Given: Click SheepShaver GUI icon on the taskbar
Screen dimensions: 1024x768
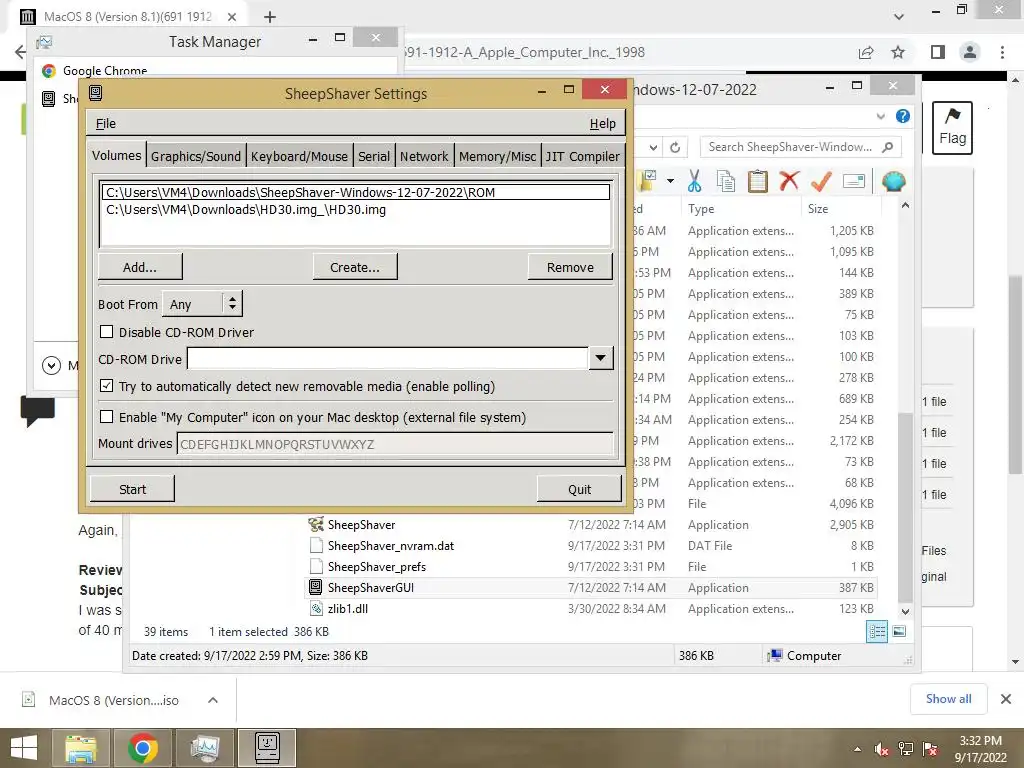Looking at the screenshot, I should coord(266,748).
